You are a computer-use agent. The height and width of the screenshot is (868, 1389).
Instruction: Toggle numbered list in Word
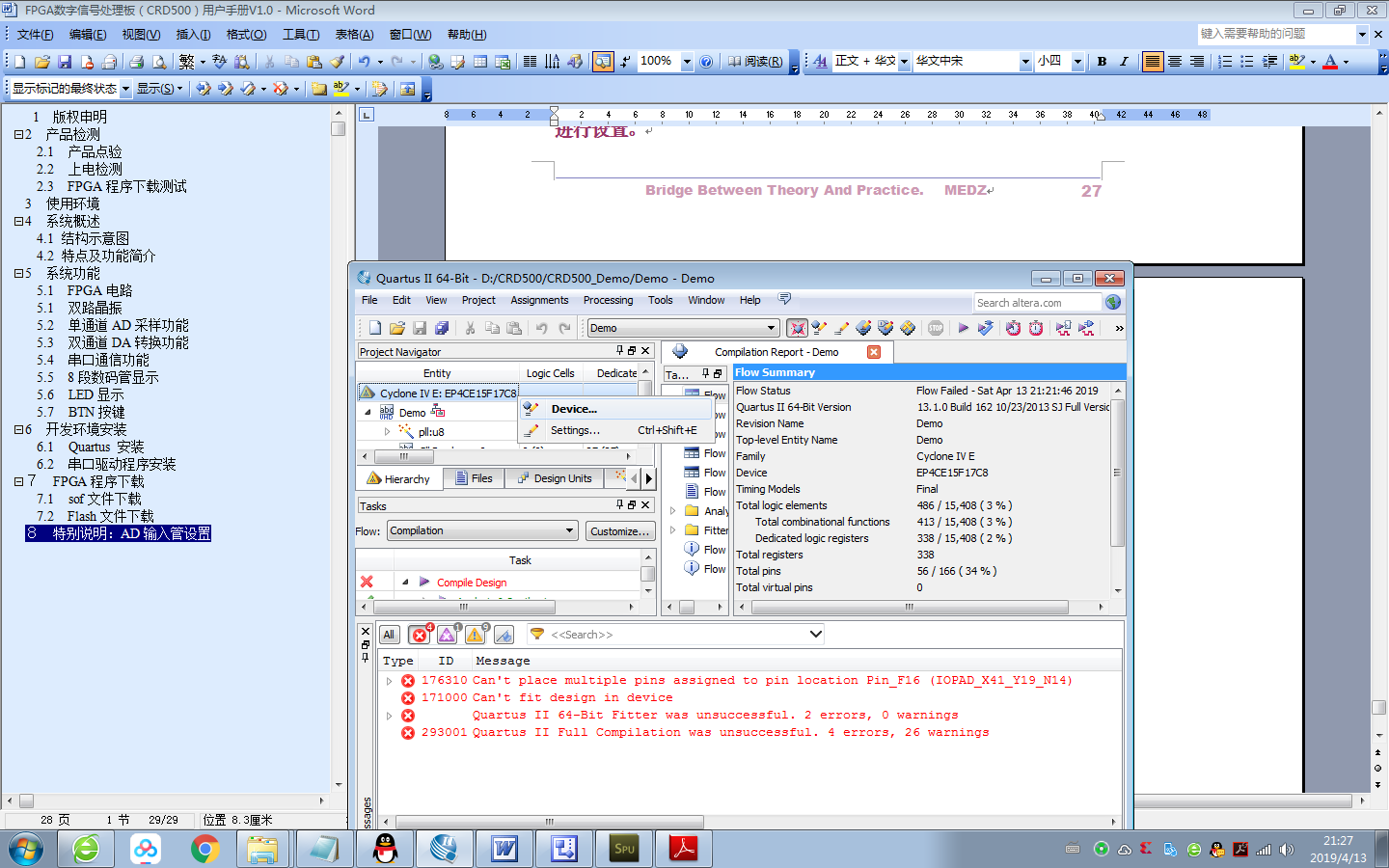click(x=1225, y=62)
